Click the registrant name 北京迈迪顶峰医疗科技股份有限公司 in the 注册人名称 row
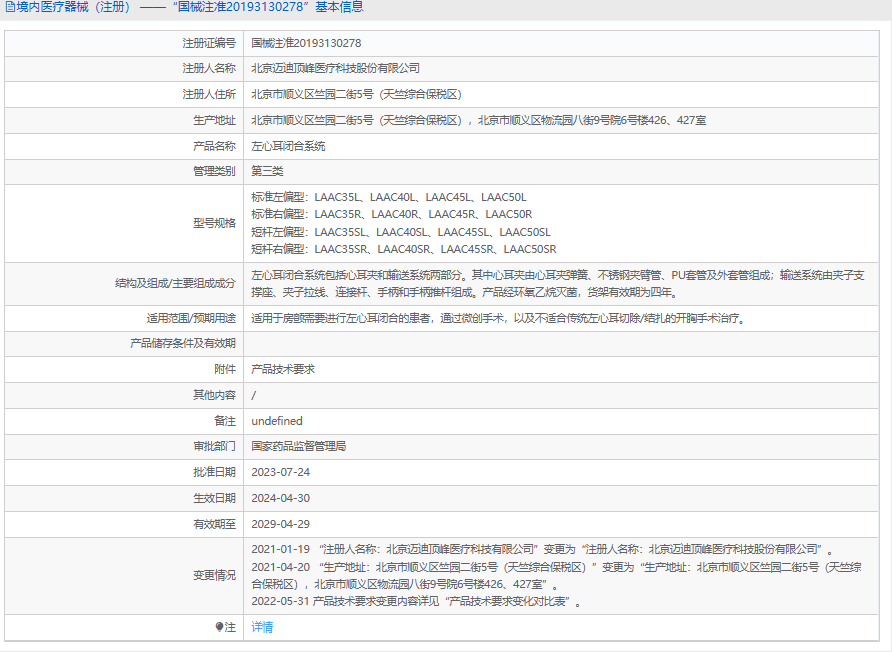The width and height of the screenshot is (892, 652). click(336, 68)
